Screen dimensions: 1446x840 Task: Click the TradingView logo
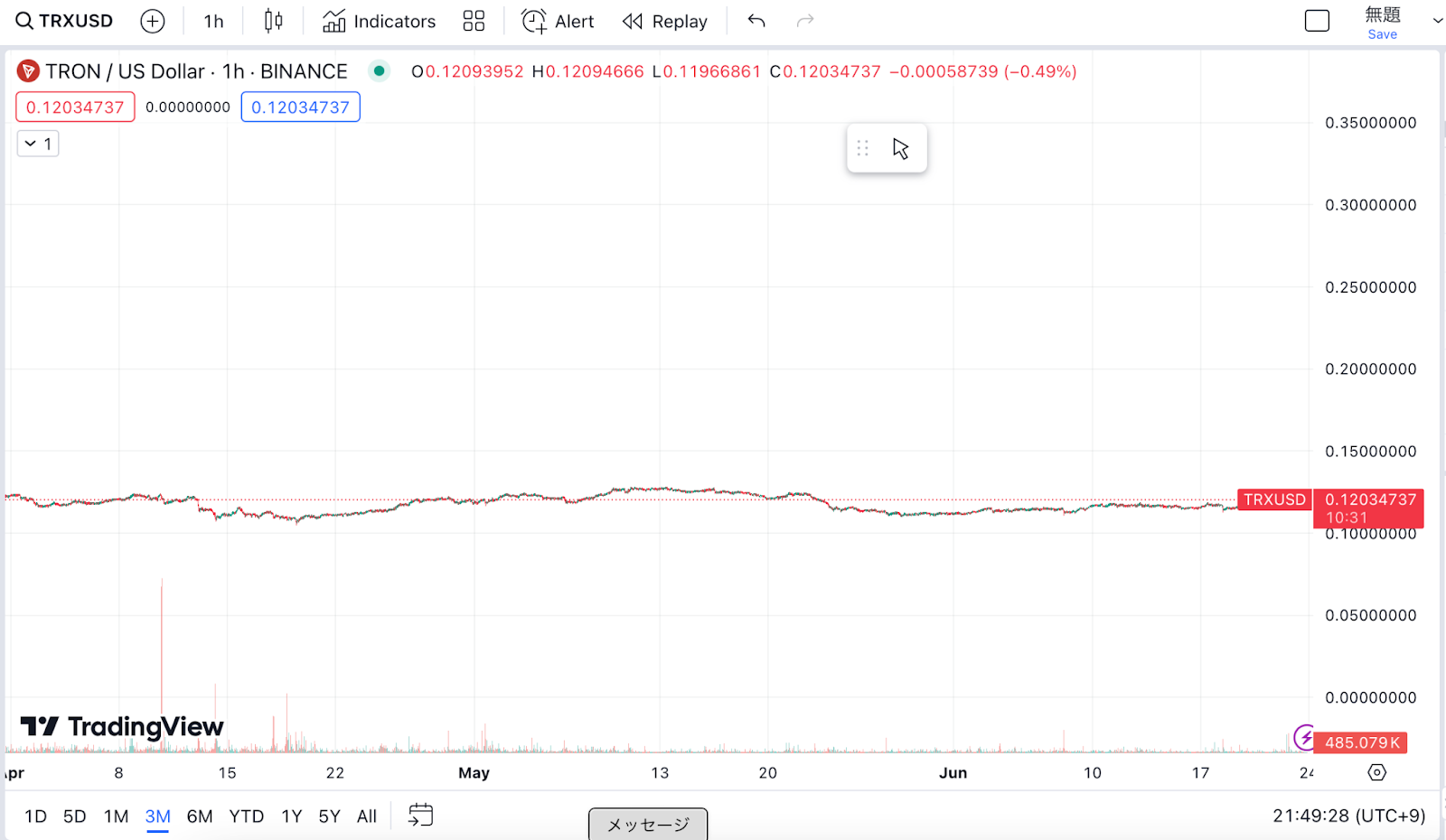coord(121,726)
